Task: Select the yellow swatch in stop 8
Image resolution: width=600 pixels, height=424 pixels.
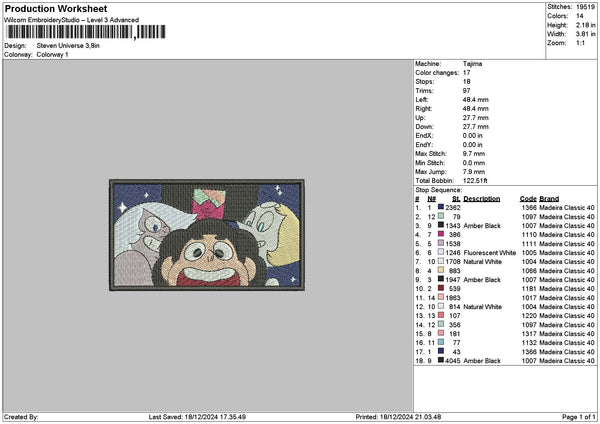Action: (x=441, y=270)
